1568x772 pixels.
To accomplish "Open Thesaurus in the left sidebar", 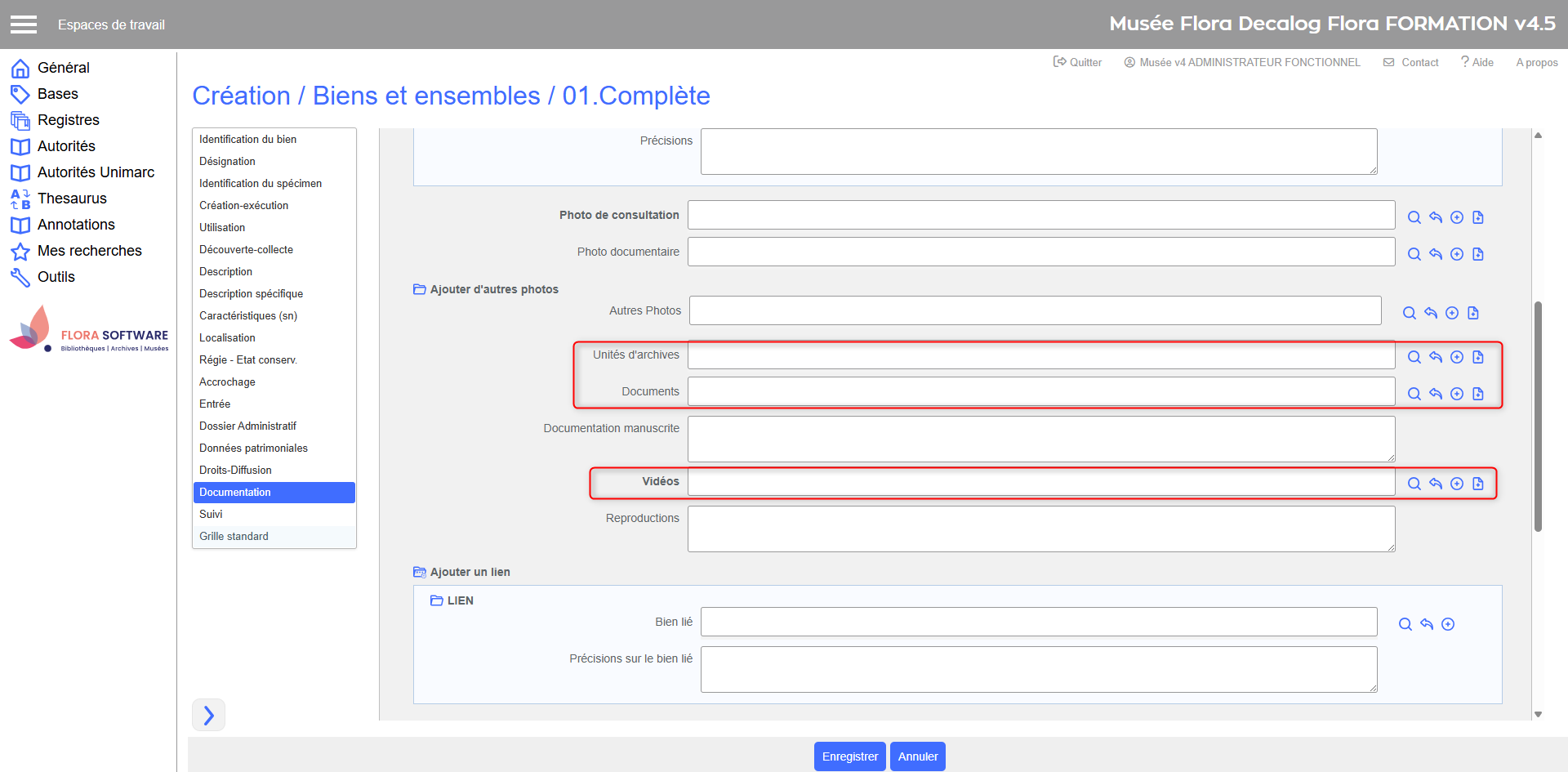I will [72, 199].
